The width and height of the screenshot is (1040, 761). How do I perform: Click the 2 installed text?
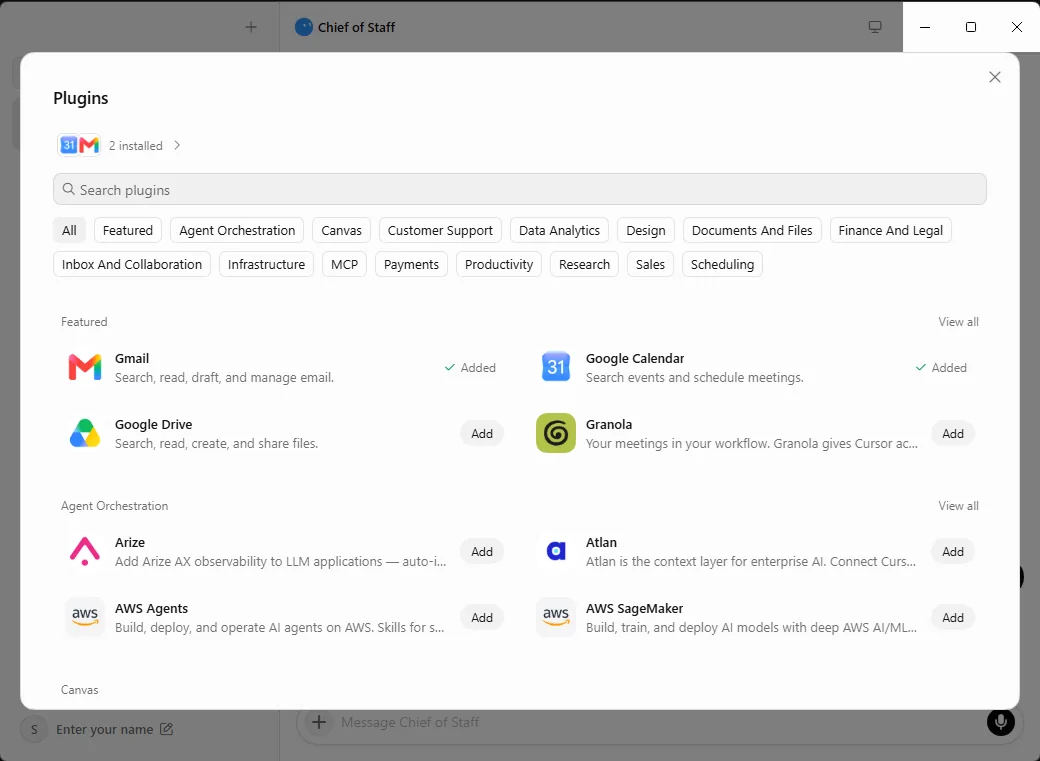click(x=135, y=145)
